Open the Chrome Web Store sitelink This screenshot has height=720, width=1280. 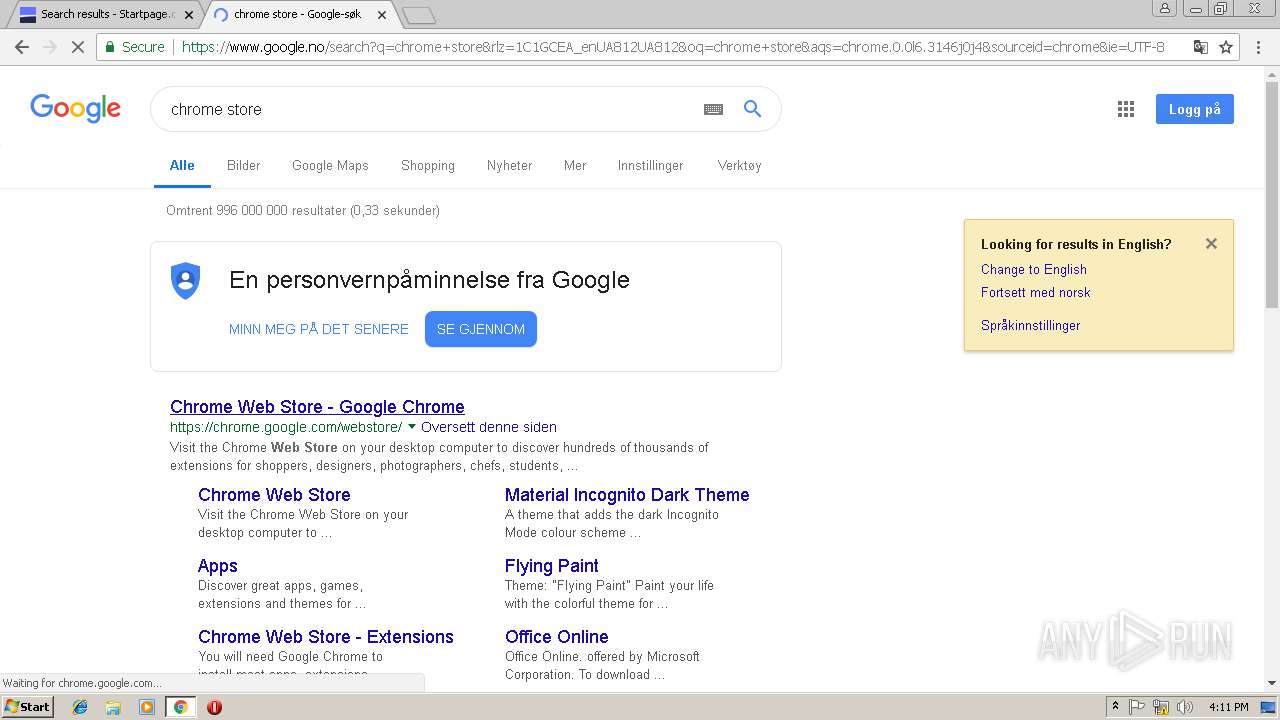(274, 494)
